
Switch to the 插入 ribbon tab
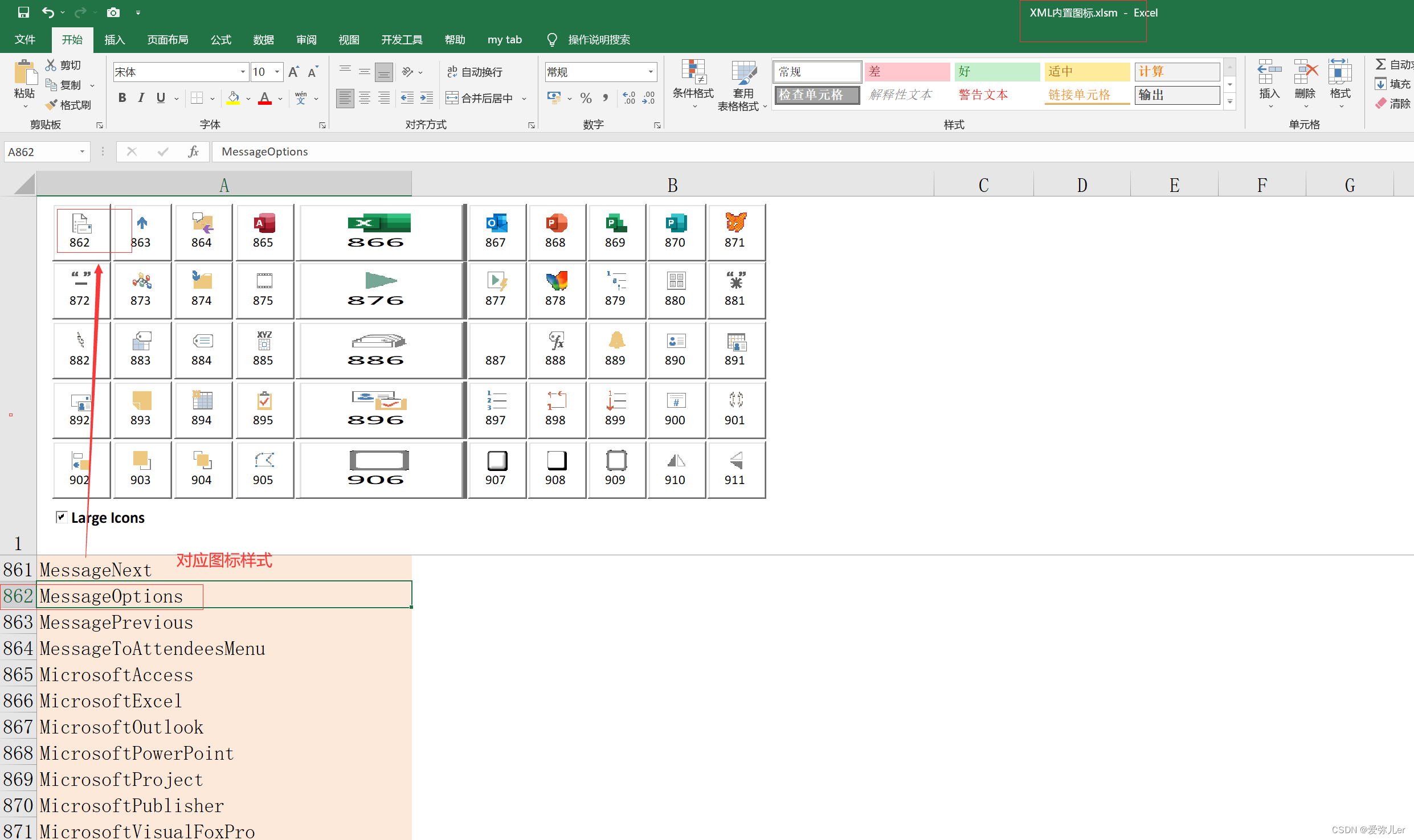click(115, 39)
